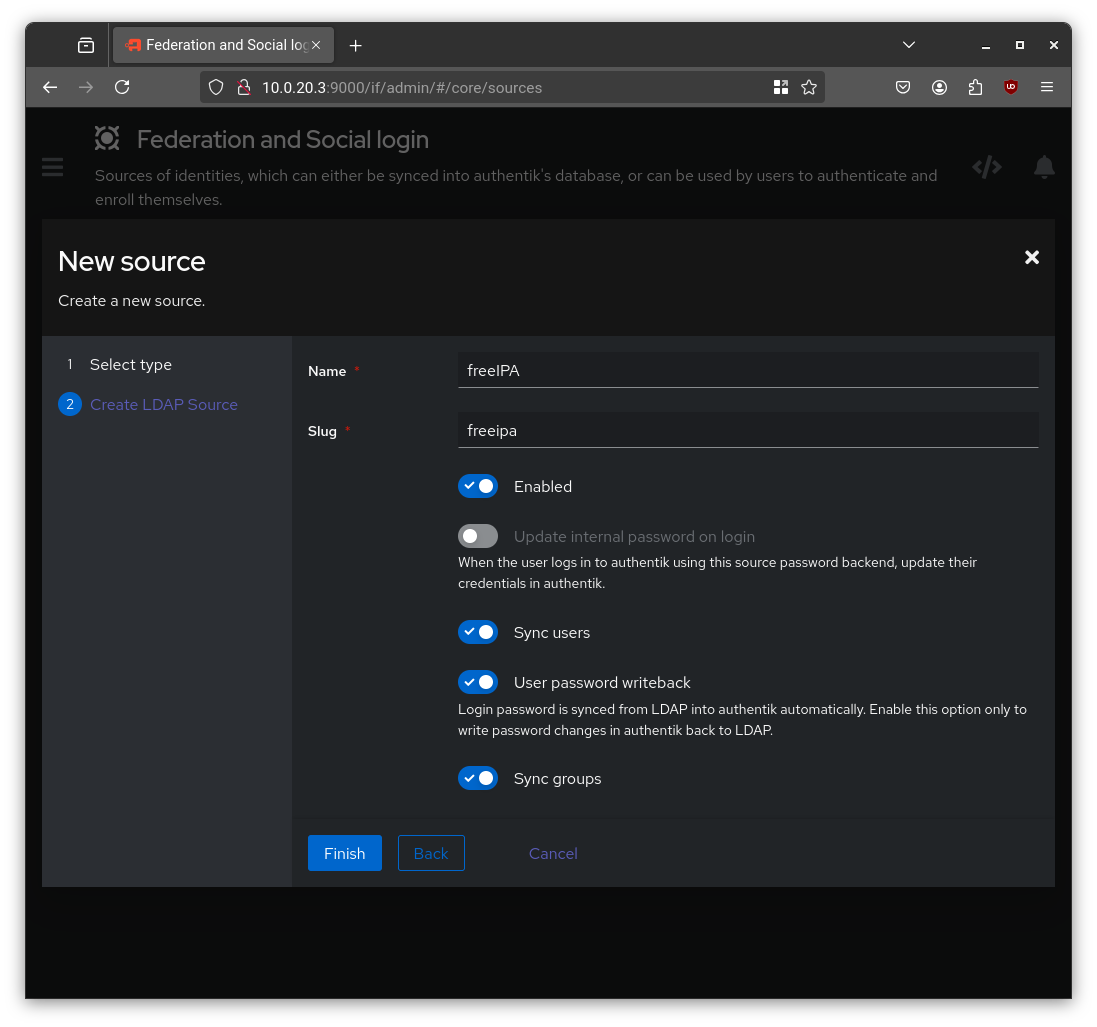Open the QR/extension grid icon in address bar
This screenshot has width=1097, height=1027.
[x=781, y=87]
